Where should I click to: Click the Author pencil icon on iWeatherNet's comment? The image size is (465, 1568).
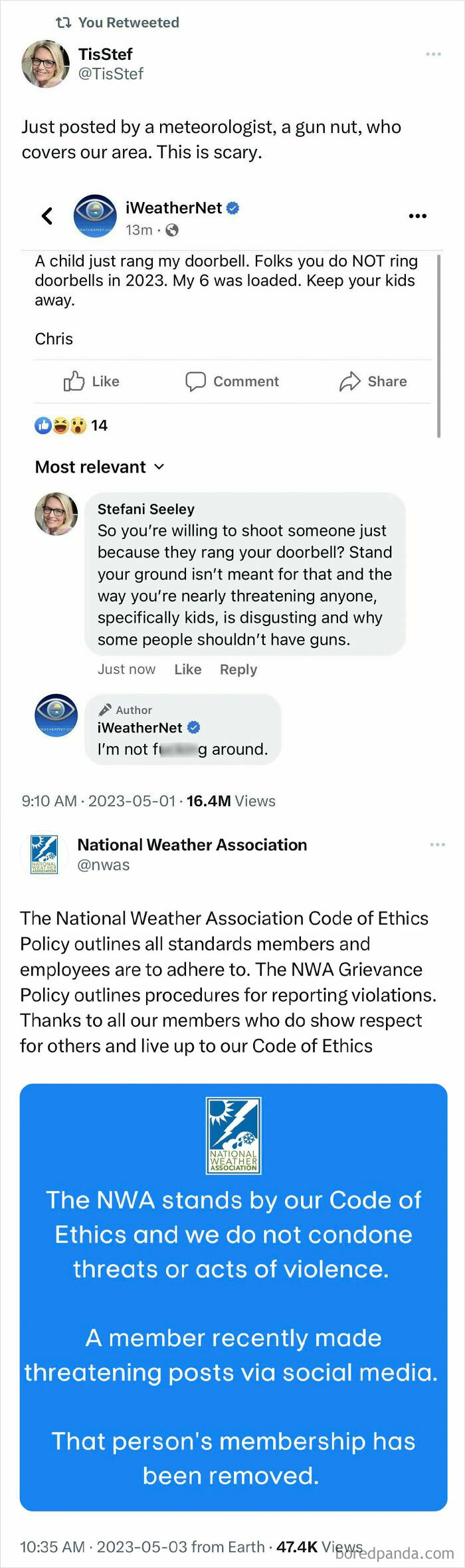tap(105, 710)
